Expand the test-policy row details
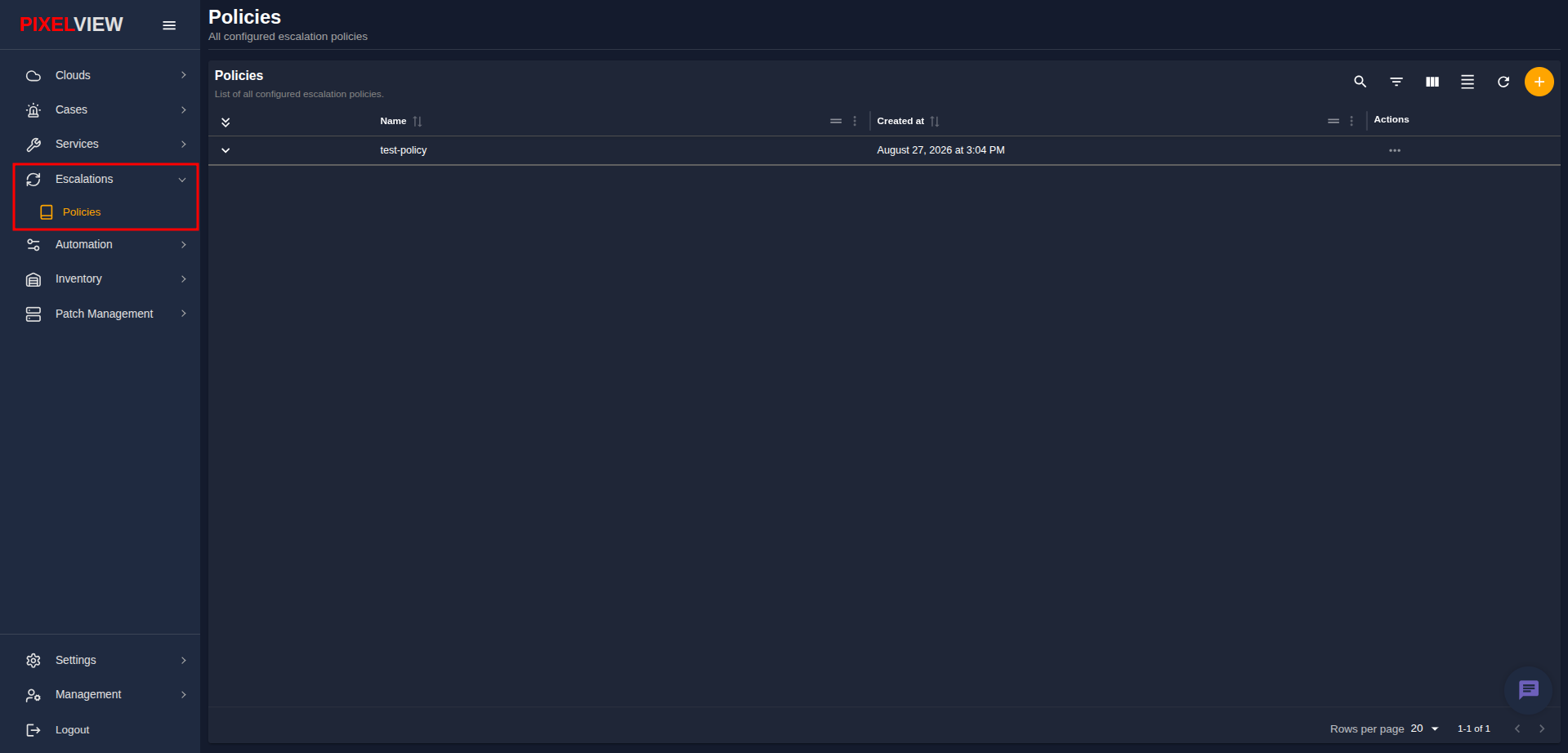Image resolution: width=1568 pixels, height=753 pixels. [x=226, y=150]
